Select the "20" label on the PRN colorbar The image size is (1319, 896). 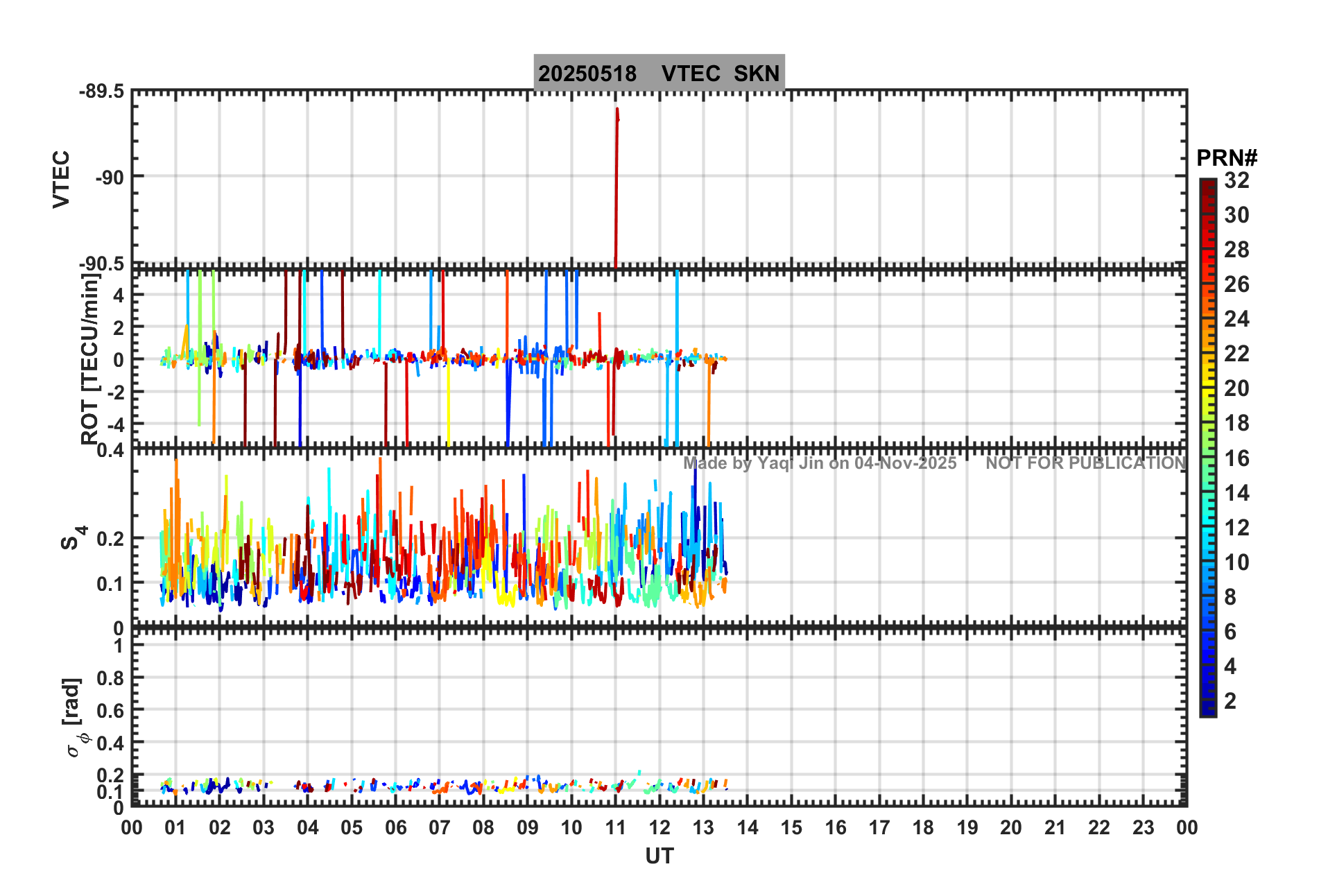click(x=1236, y=388)
